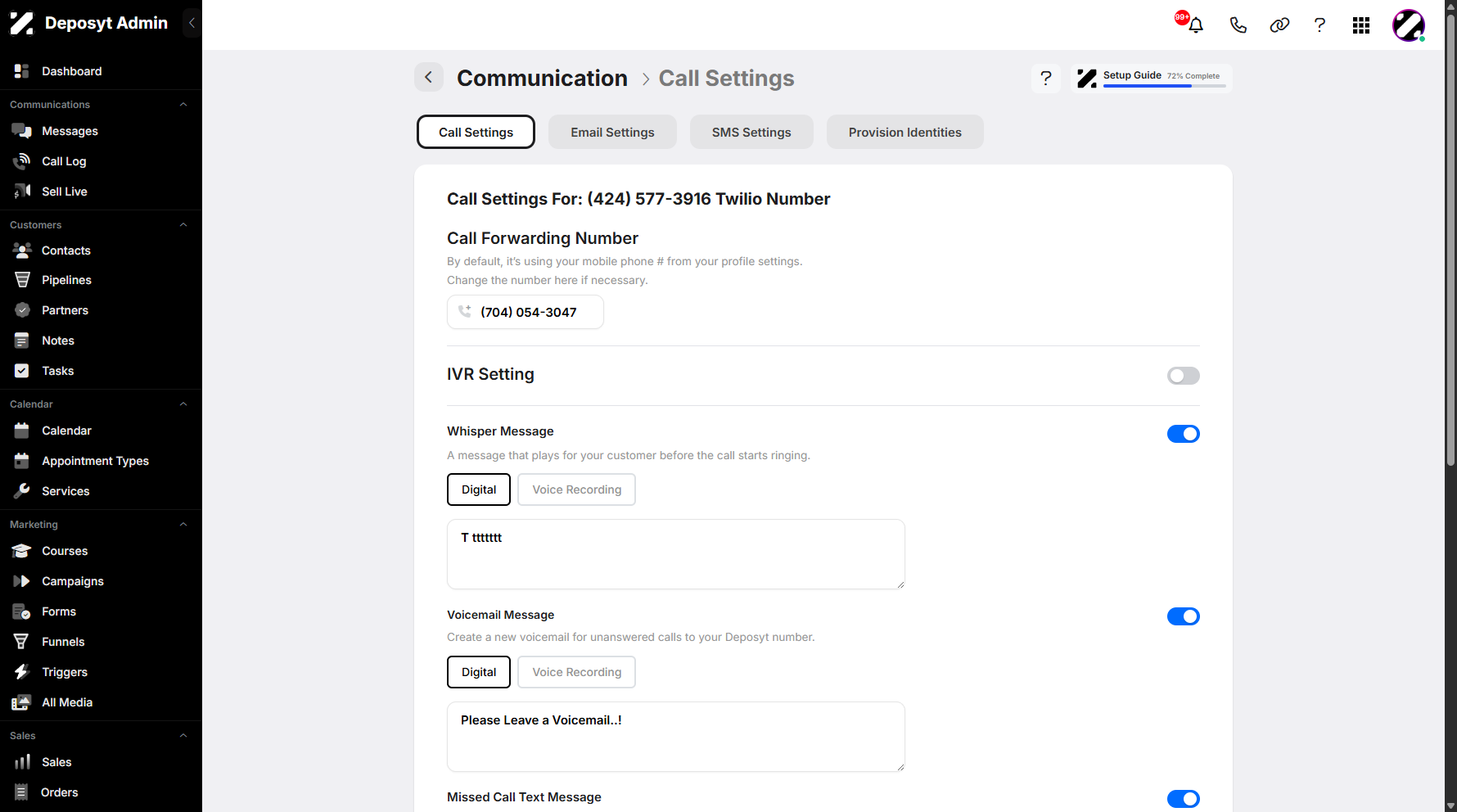Collapse the Marketing sidebar section
The width and height of the screenshot is (1457, 812).
coord(183,525)
